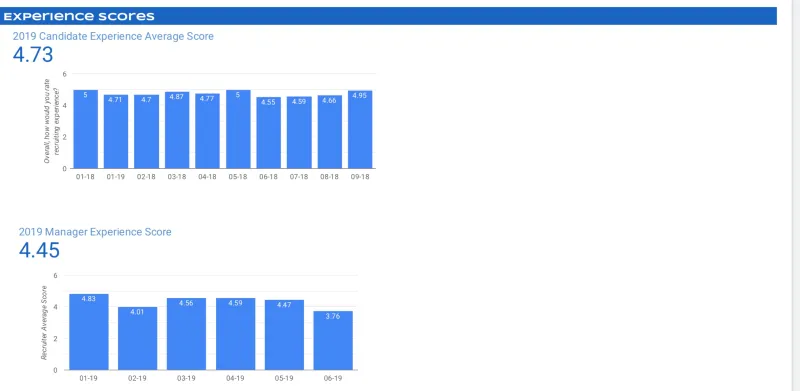Click the 01-18 bar showing score 5
800x391 pixels.
[x=85, y=129]
